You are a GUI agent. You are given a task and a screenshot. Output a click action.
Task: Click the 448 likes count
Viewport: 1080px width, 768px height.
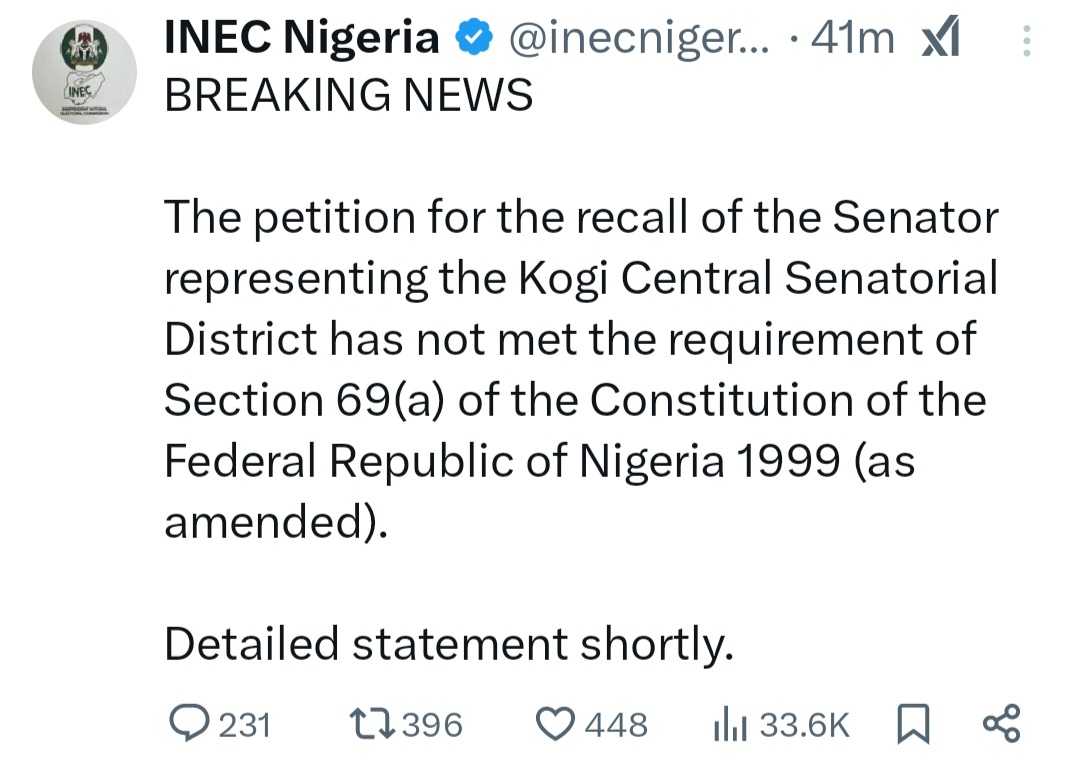pos(616,725)
